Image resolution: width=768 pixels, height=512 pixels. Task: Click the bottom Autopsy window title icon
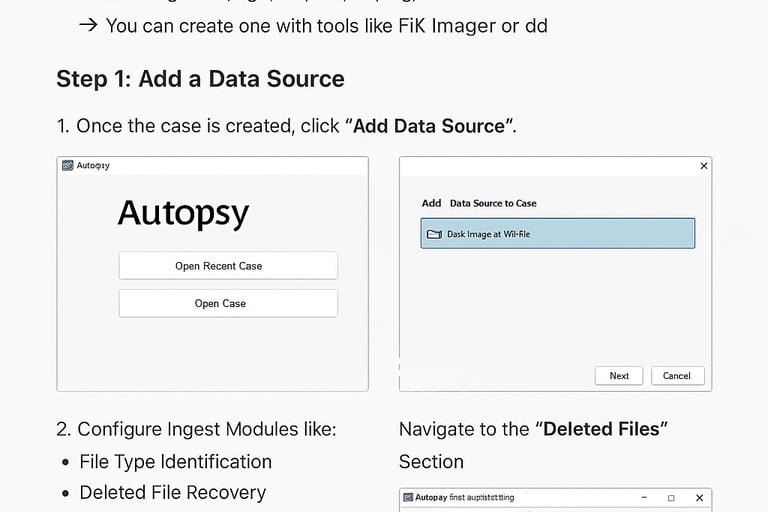408,497
